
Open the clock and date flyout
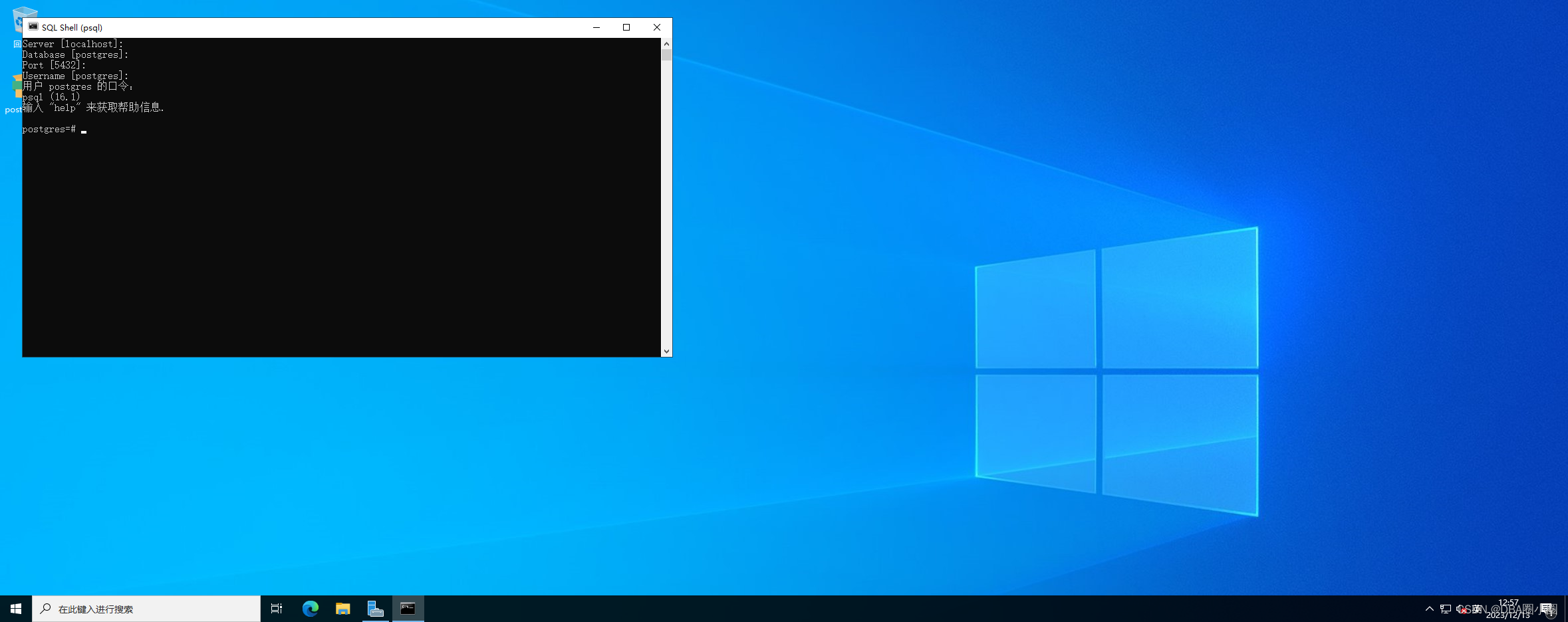[x=1508, y=609]
